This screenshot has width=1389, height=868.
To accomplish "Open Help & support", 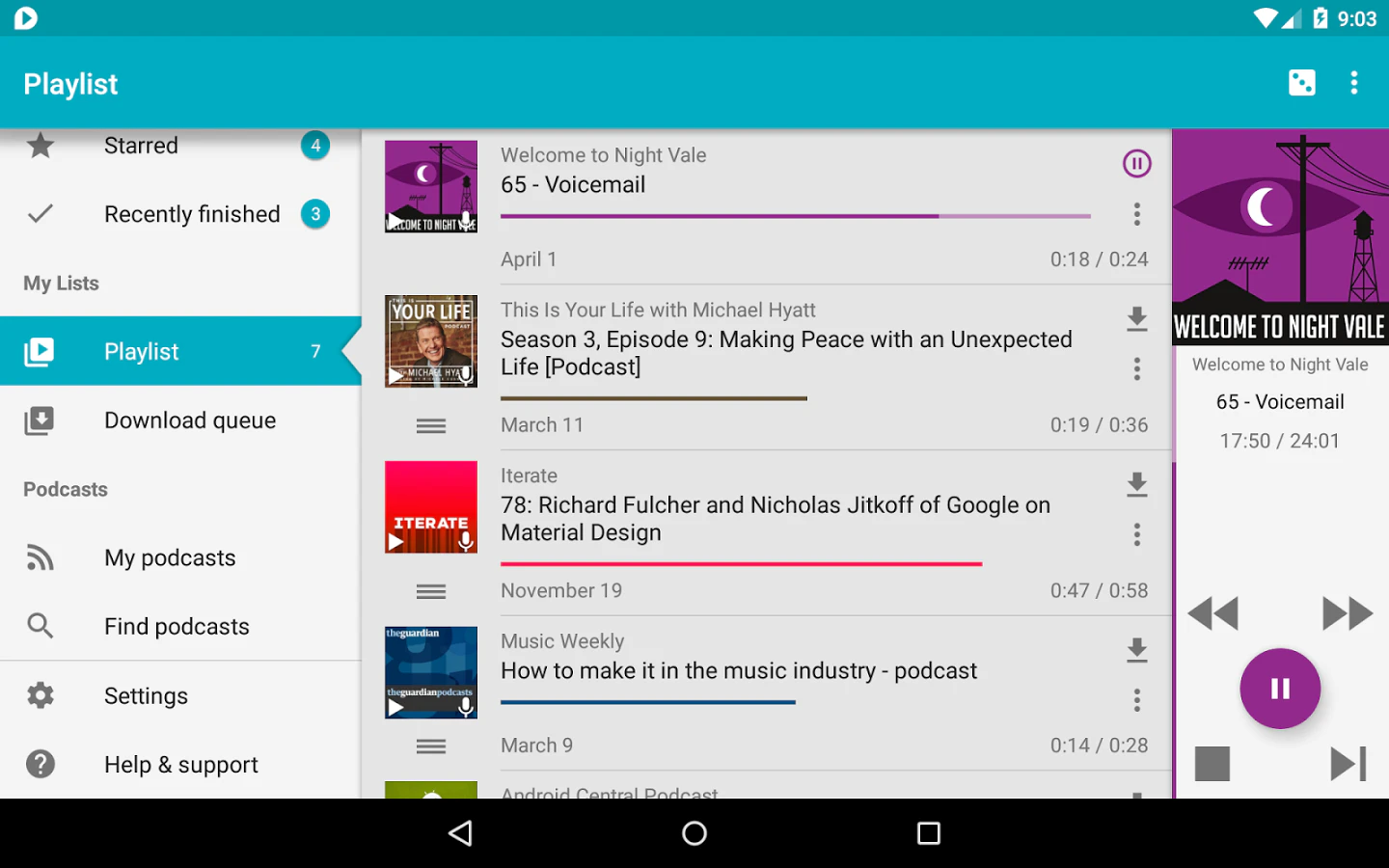I will [x=180, y=765].
